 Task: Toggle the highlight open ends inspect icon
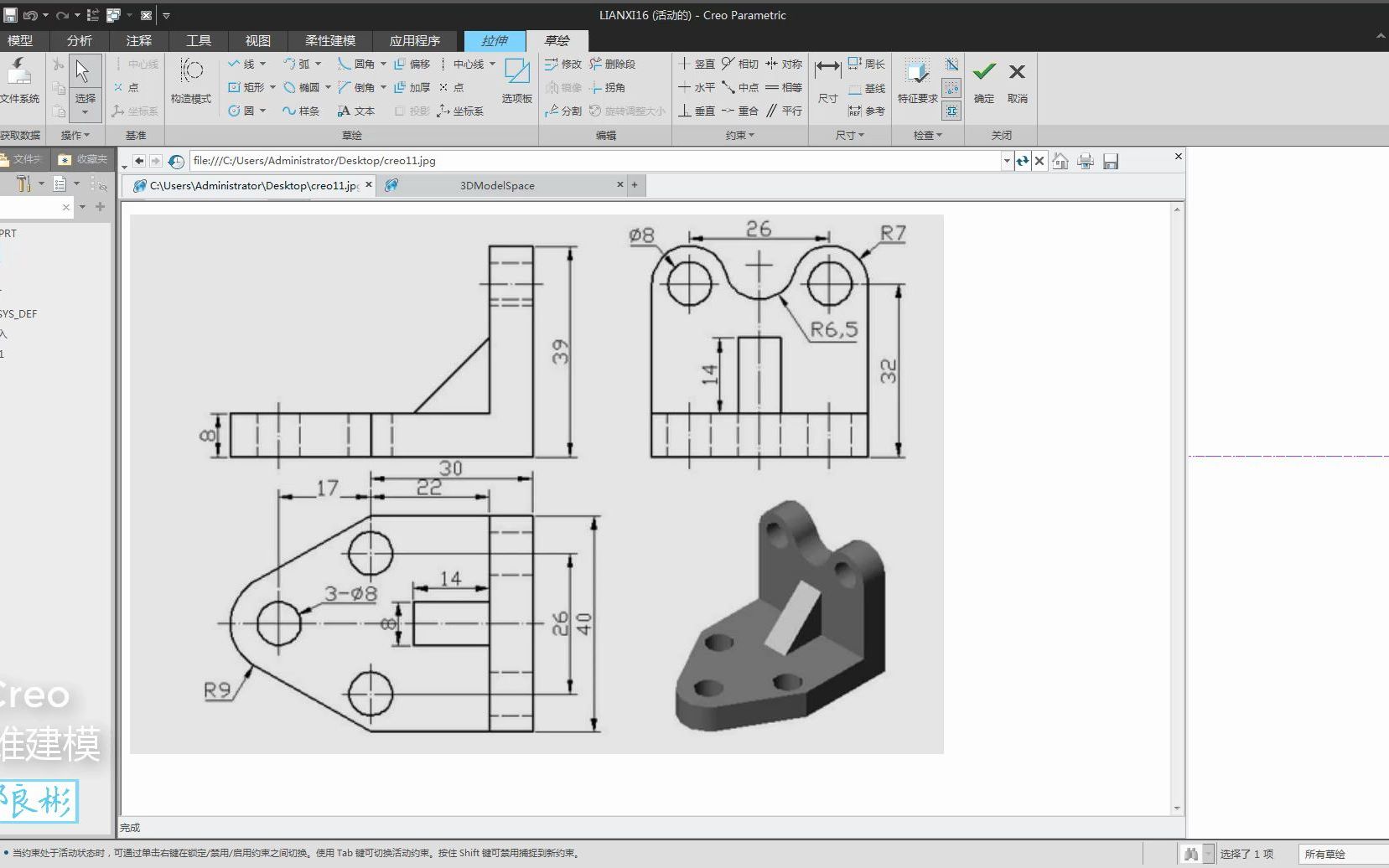point(952,87)
